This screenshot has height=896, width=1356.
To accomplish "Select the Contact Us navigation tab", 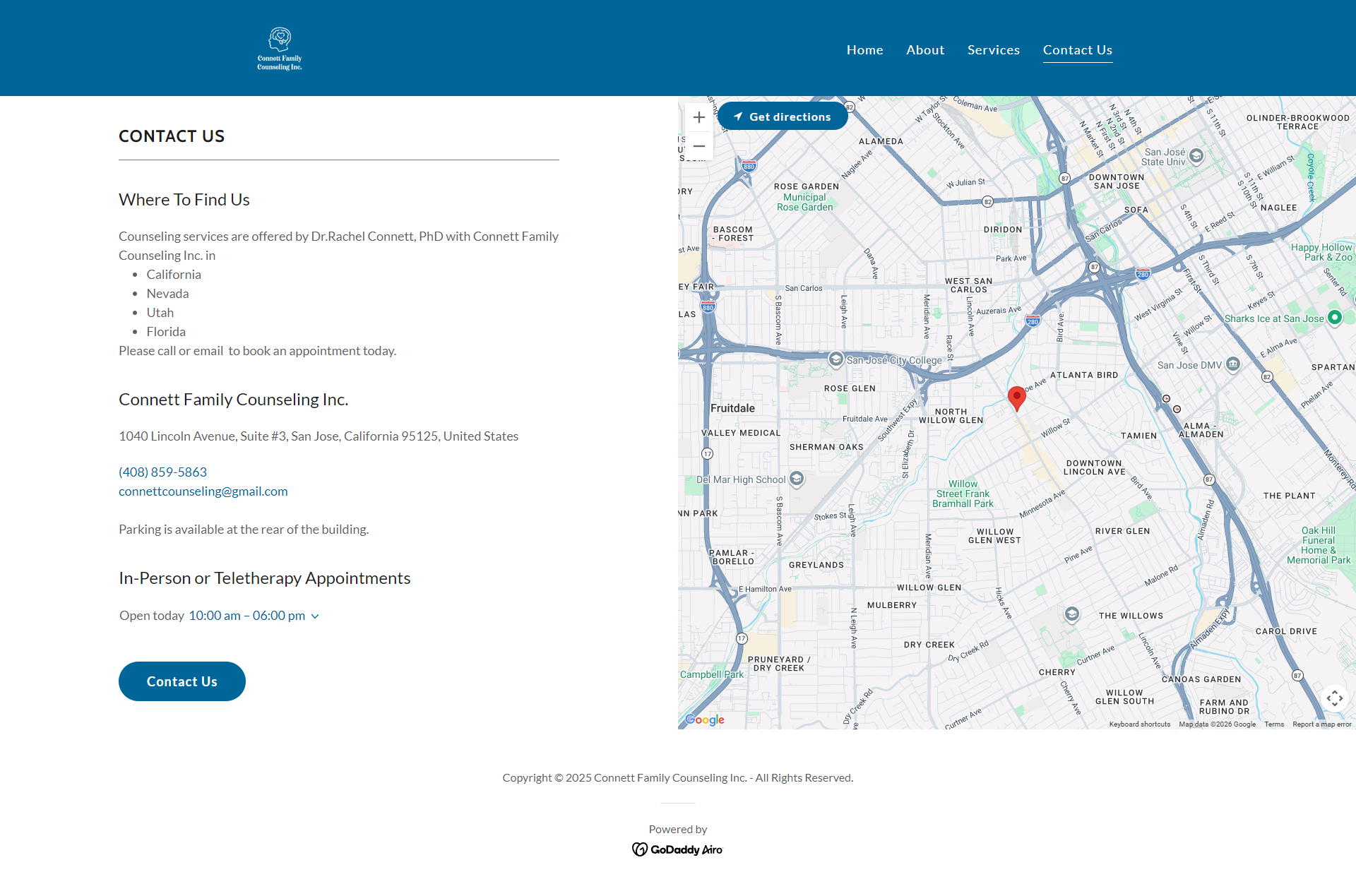I will point(1078,50).
